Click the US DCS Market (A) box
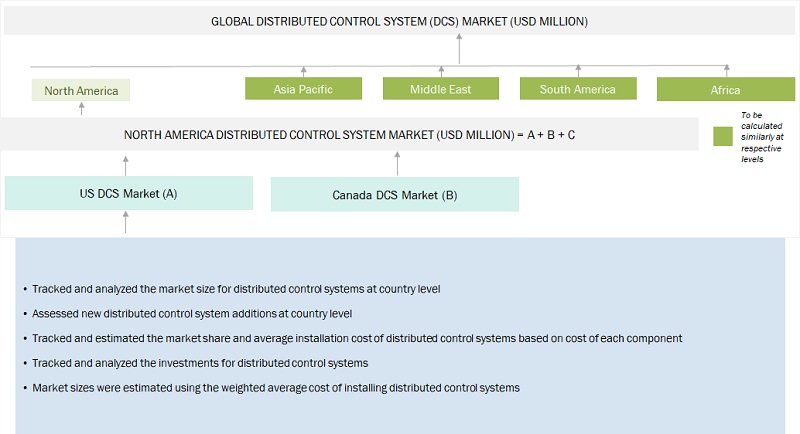The image size is (800, 434). click(x=128, y=193)
